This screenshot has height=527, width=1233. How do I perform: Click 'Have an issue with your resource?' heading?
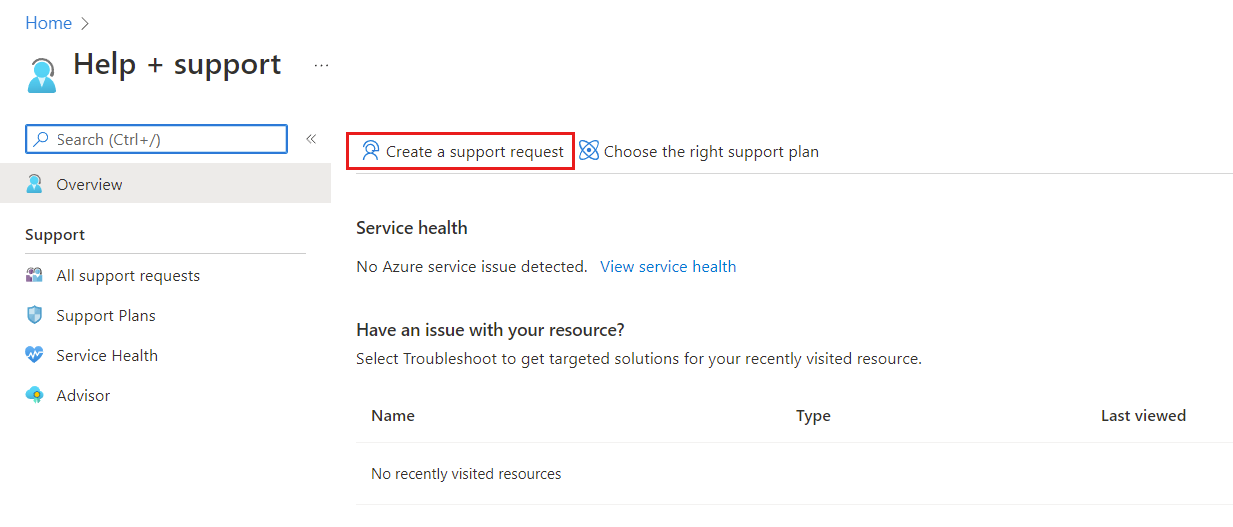(490, 330)
